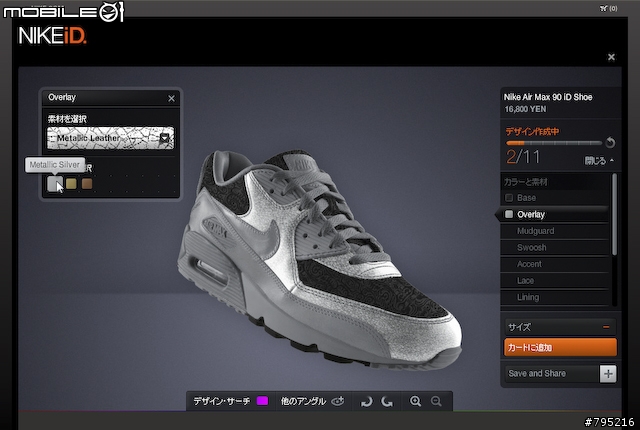Reset the design with the undo arrow icon
The image size is (640, 430).
[610, 142]
